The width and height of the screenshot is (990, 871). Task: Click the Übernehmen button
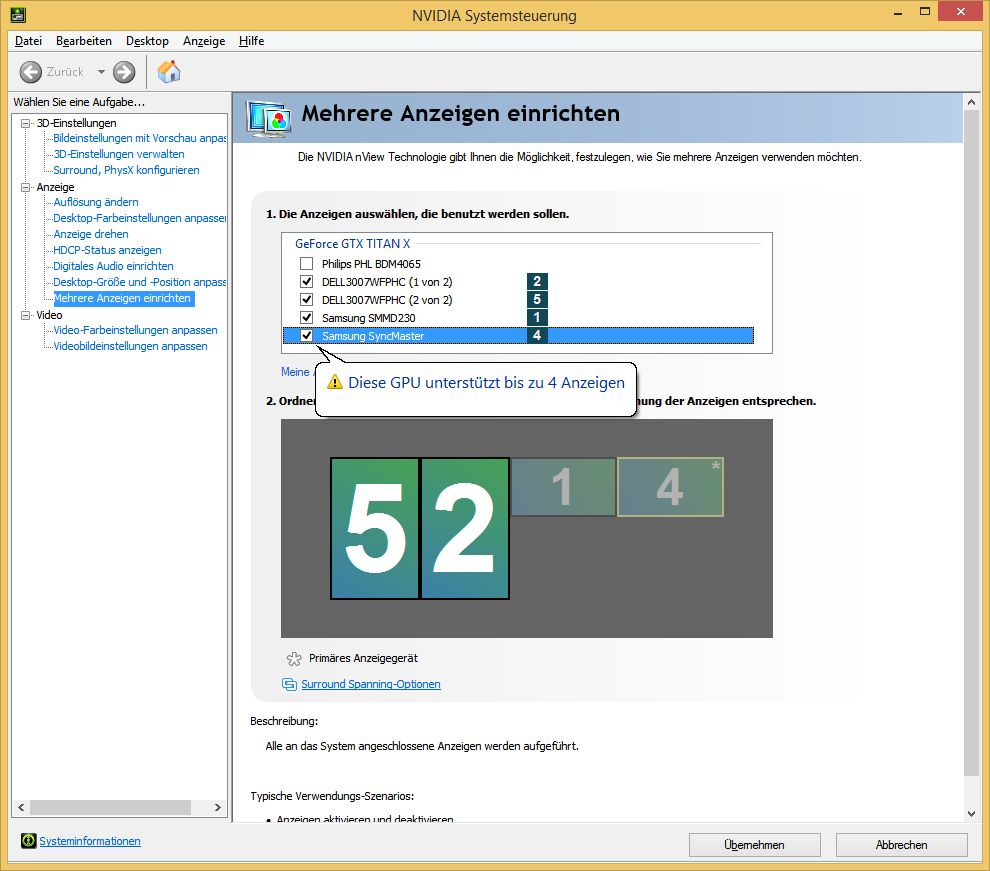(x=754, y=844)
